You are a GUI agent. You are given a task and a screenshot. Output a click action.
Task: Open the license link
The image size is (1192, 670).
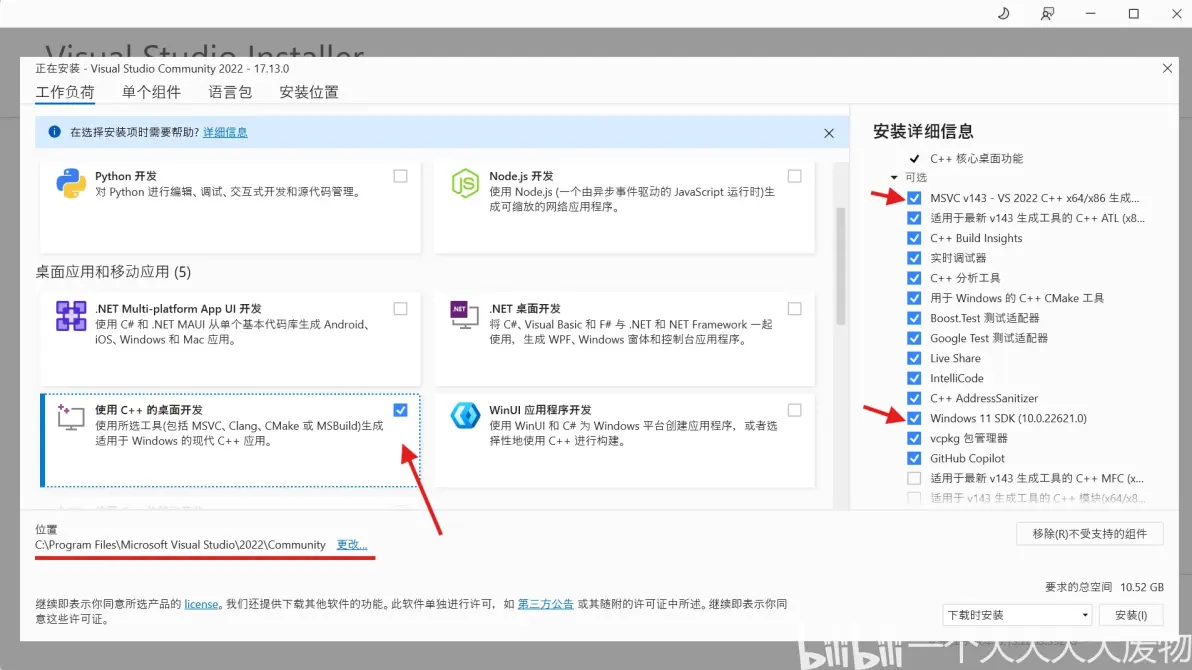click(x=201, y=604)
